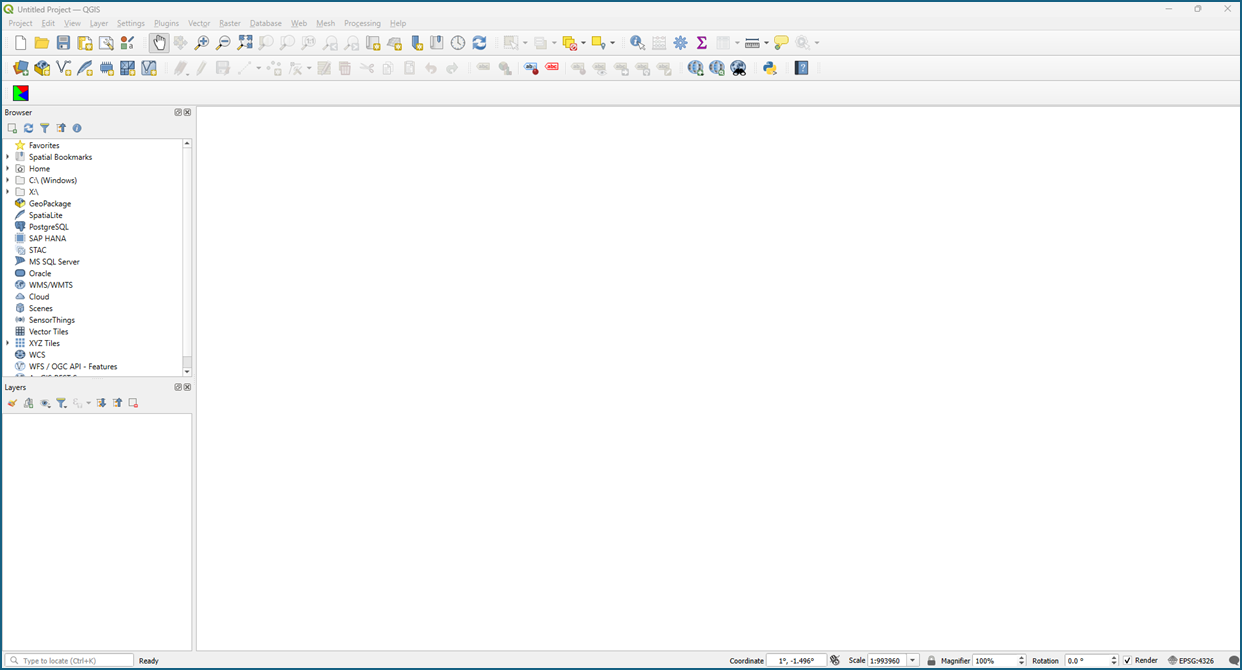Image resolution: width=1242 pixels, height=670 pixels.
Task: Click New GeoPackage Layer icon
Action: pos(42,68)
